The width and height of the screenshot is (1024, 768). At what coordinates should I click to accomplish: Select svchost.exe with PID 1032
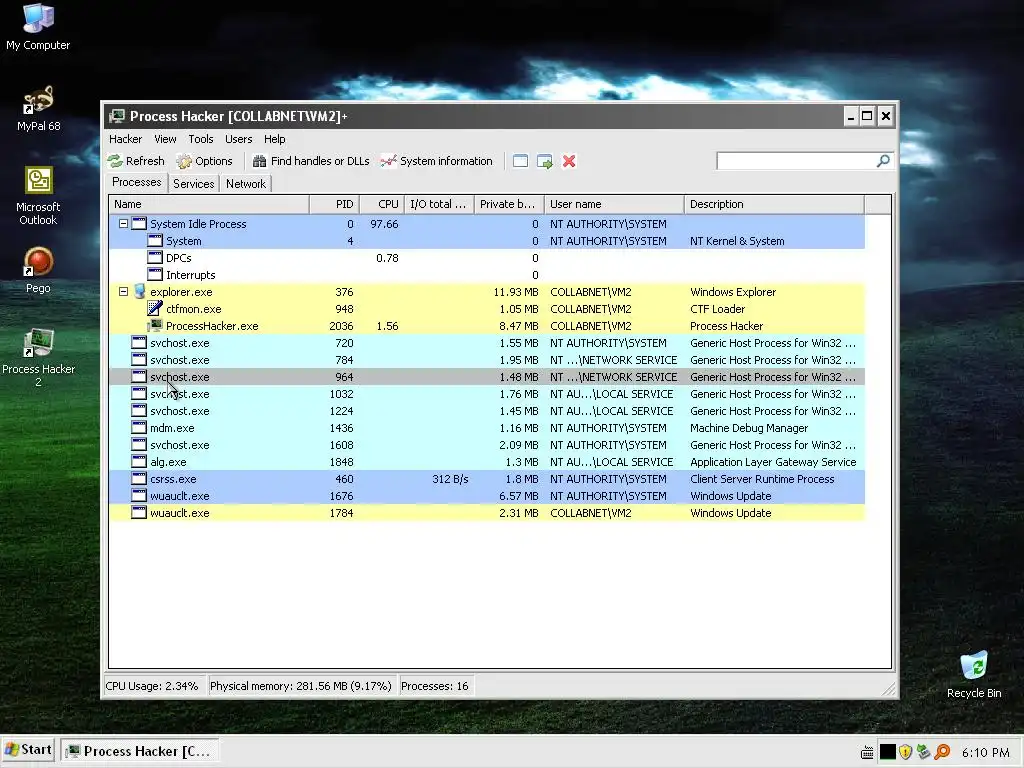tap(487, 394)
